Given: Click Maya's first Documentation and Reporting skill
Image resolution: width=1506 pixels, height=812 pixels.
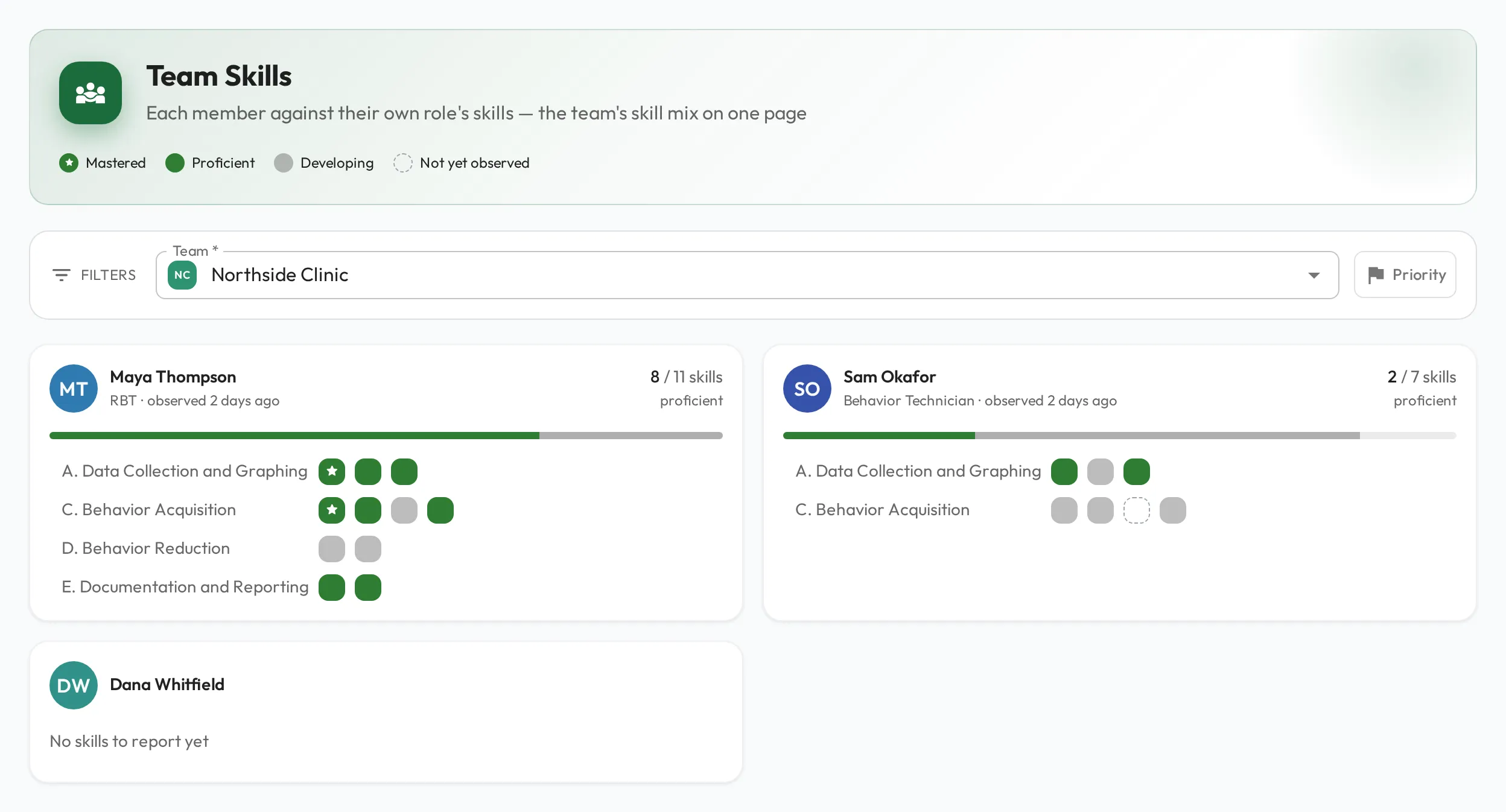Looking at the screenshot, I should (x=332, y=588).
